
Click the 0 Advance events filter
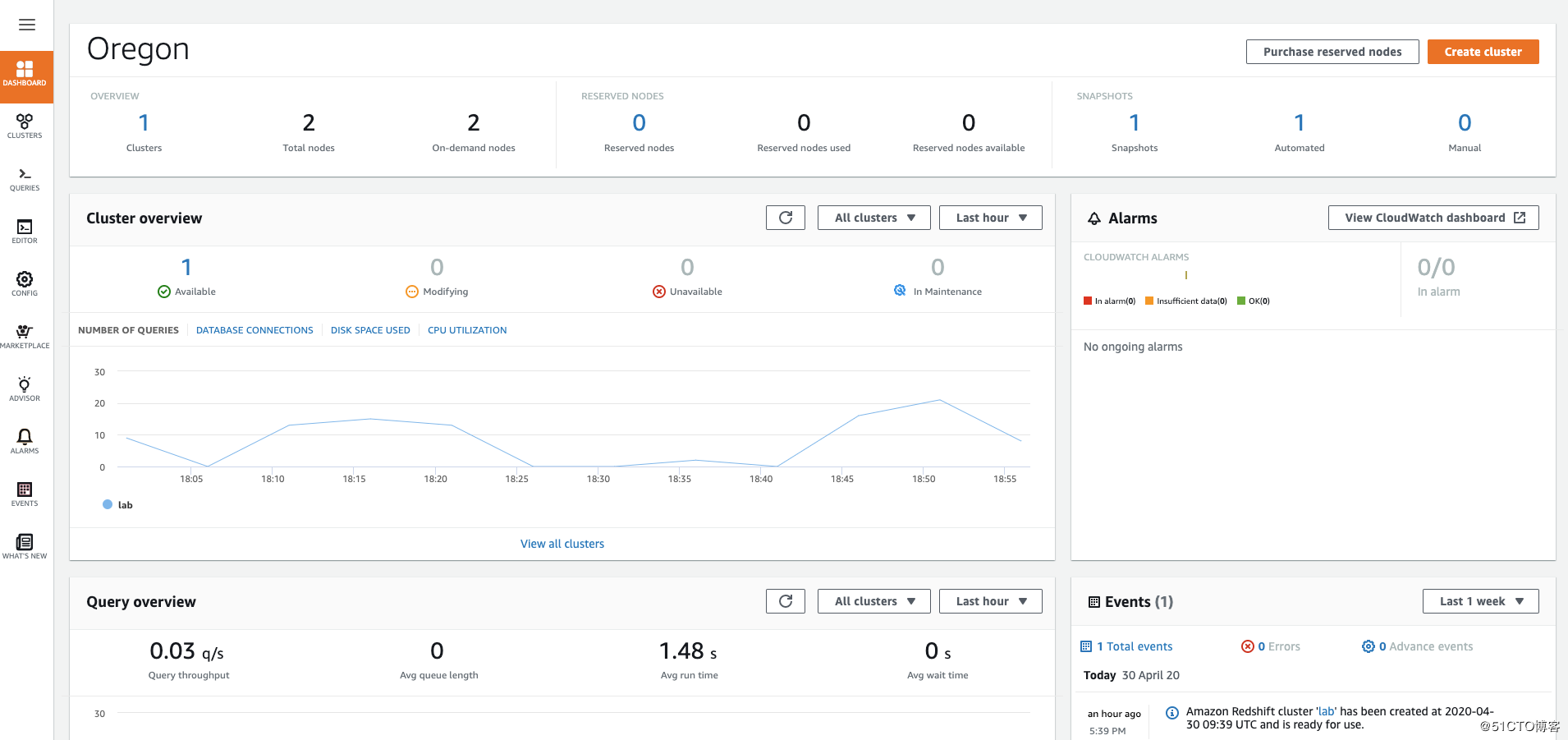[1426, 646]
